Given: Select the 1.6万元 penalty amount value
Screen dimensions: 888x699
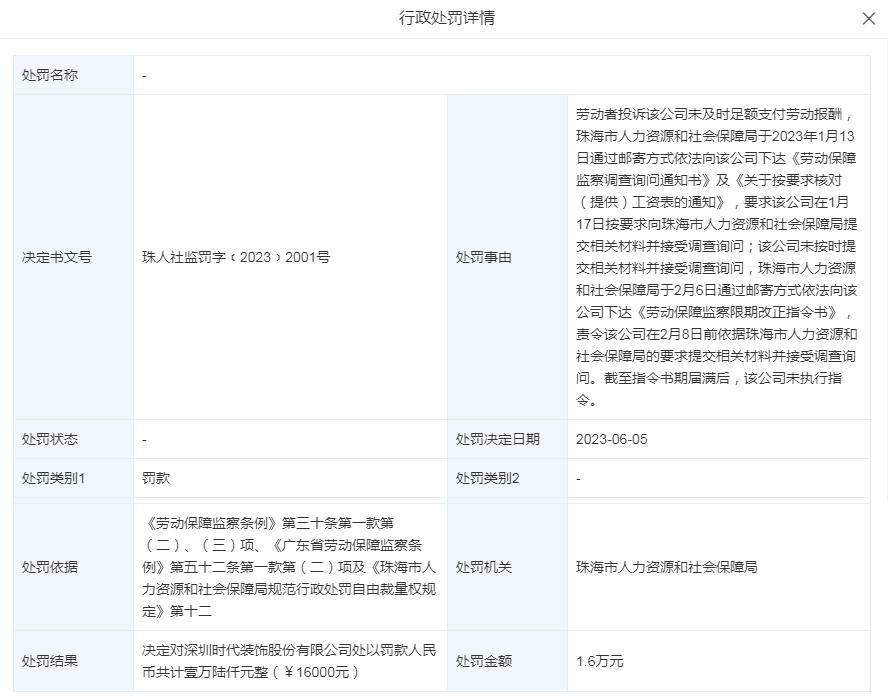Looking at the screenshot, I should (x=600, y=661).
